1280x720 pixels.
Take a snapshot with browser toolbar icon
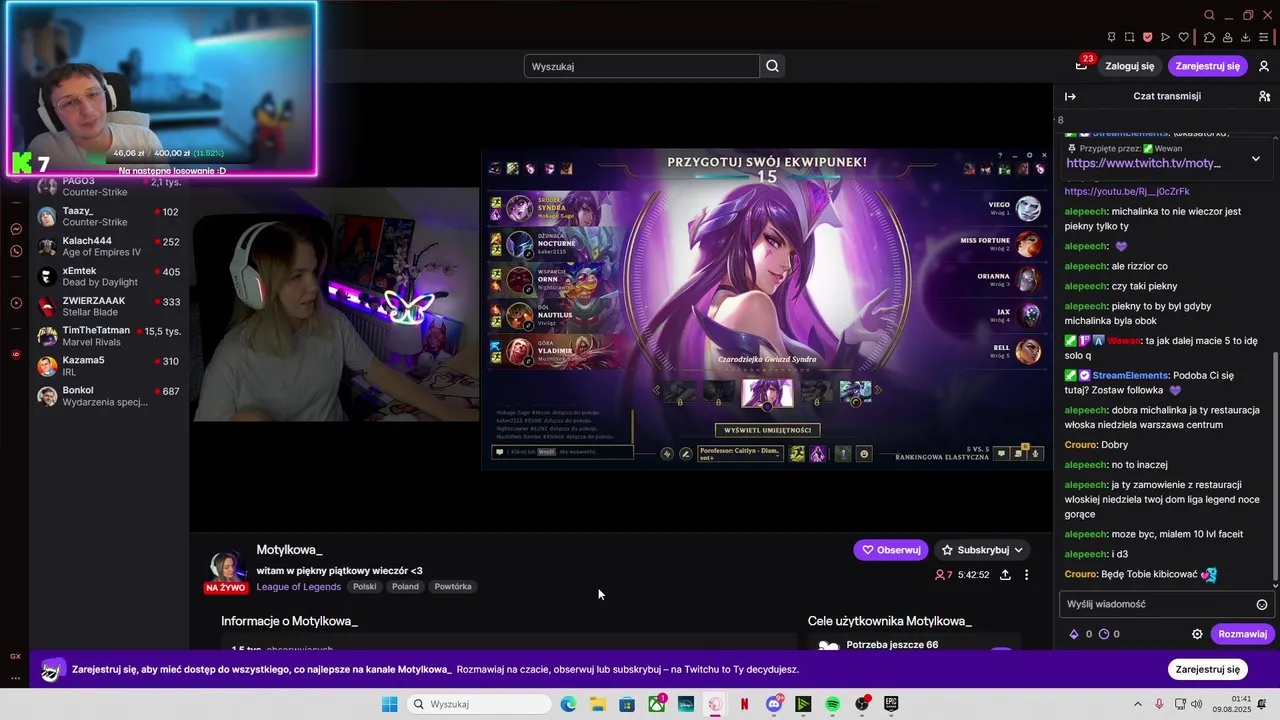pos(1129,37)
